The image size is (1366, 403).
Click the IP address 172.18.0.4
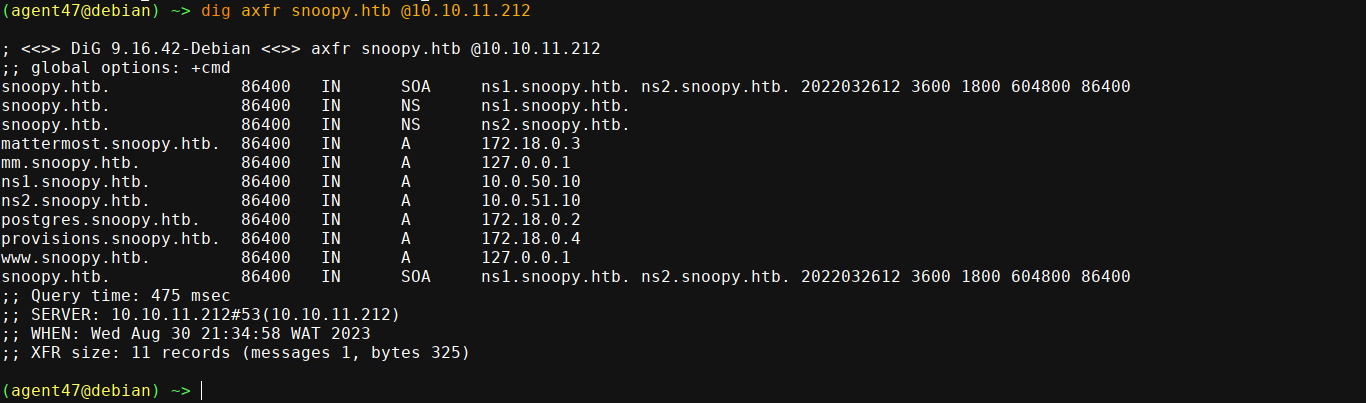point(530,239)
